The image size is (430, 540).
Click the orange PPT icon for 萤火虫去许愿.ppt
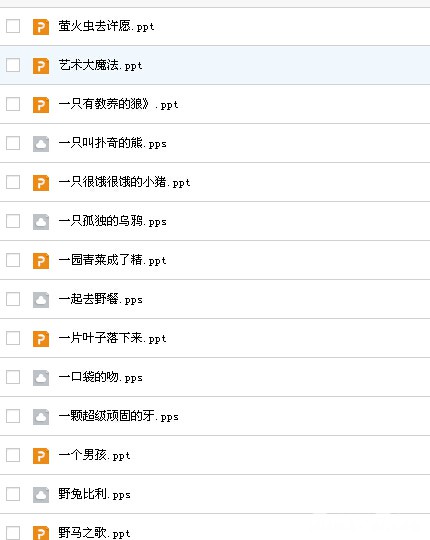coord(41,27)
